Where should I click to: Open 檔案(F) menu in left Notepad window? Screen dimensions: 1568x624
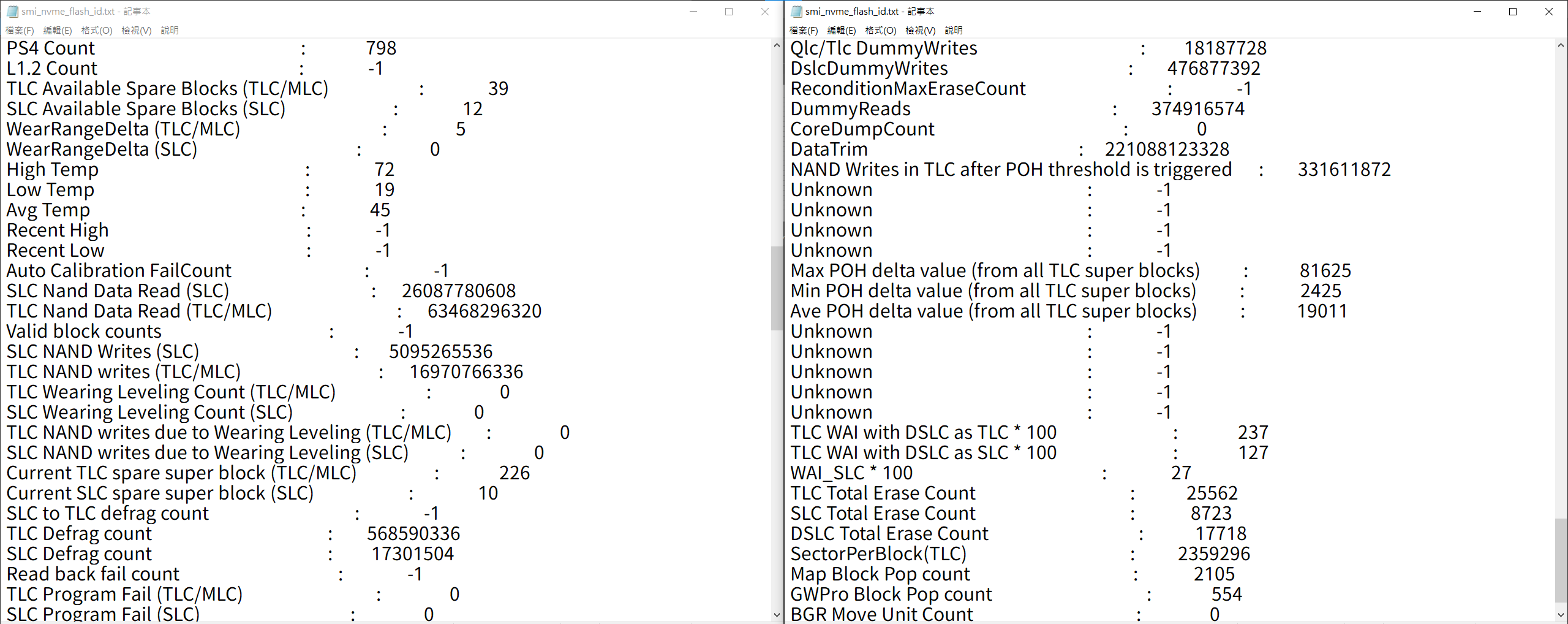point(20,31)
